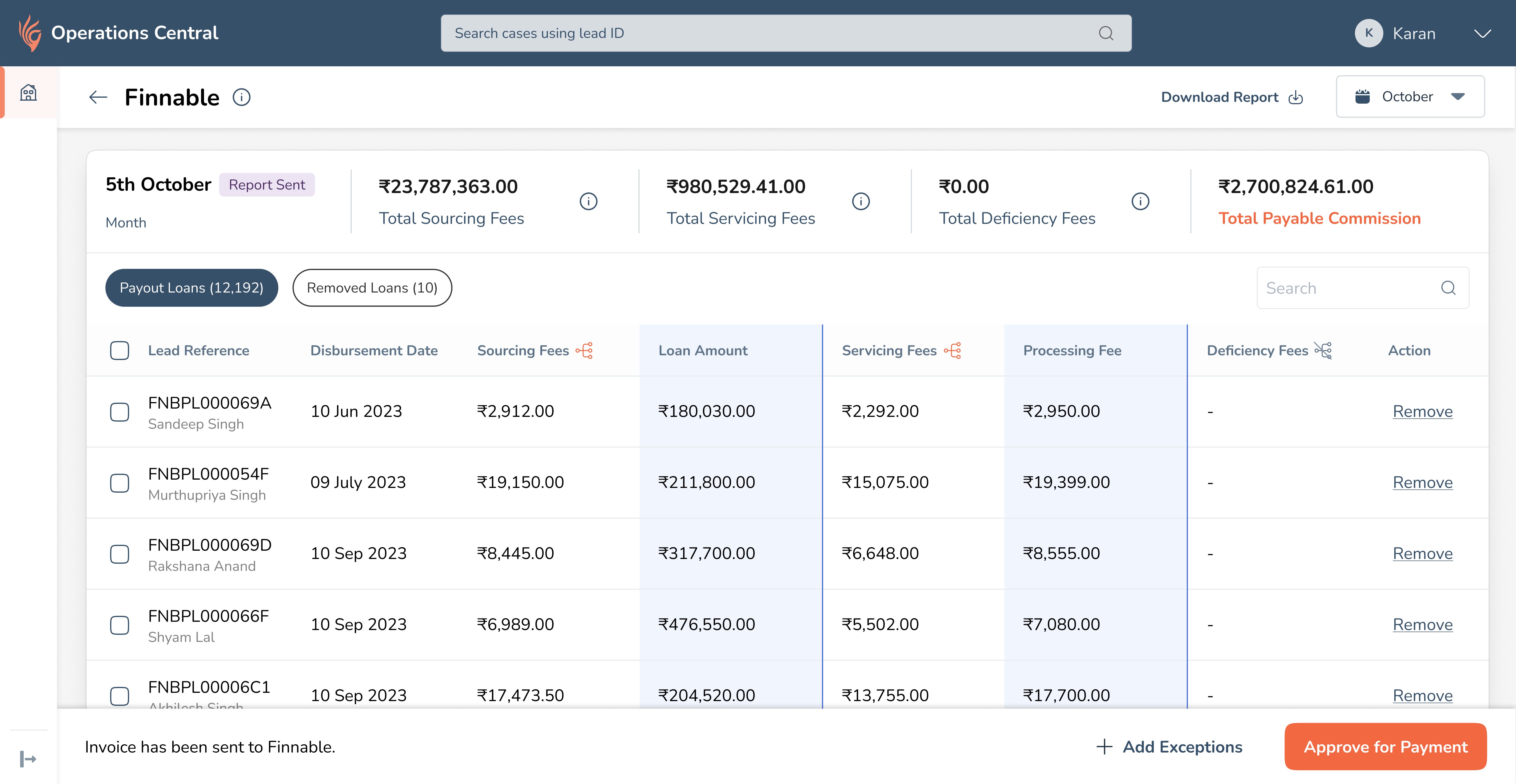Viewport: 1516px width, 784px height.
Task: Open info icon beside Finnable title
Action: click(241, 97)
